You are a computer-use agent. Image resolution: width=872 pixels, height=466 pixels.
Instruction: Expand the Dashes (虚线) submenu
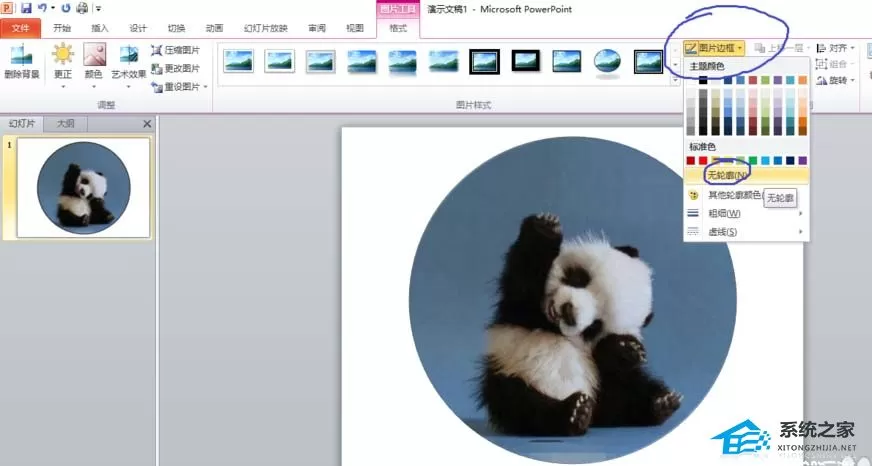click(x=746, y=232)
